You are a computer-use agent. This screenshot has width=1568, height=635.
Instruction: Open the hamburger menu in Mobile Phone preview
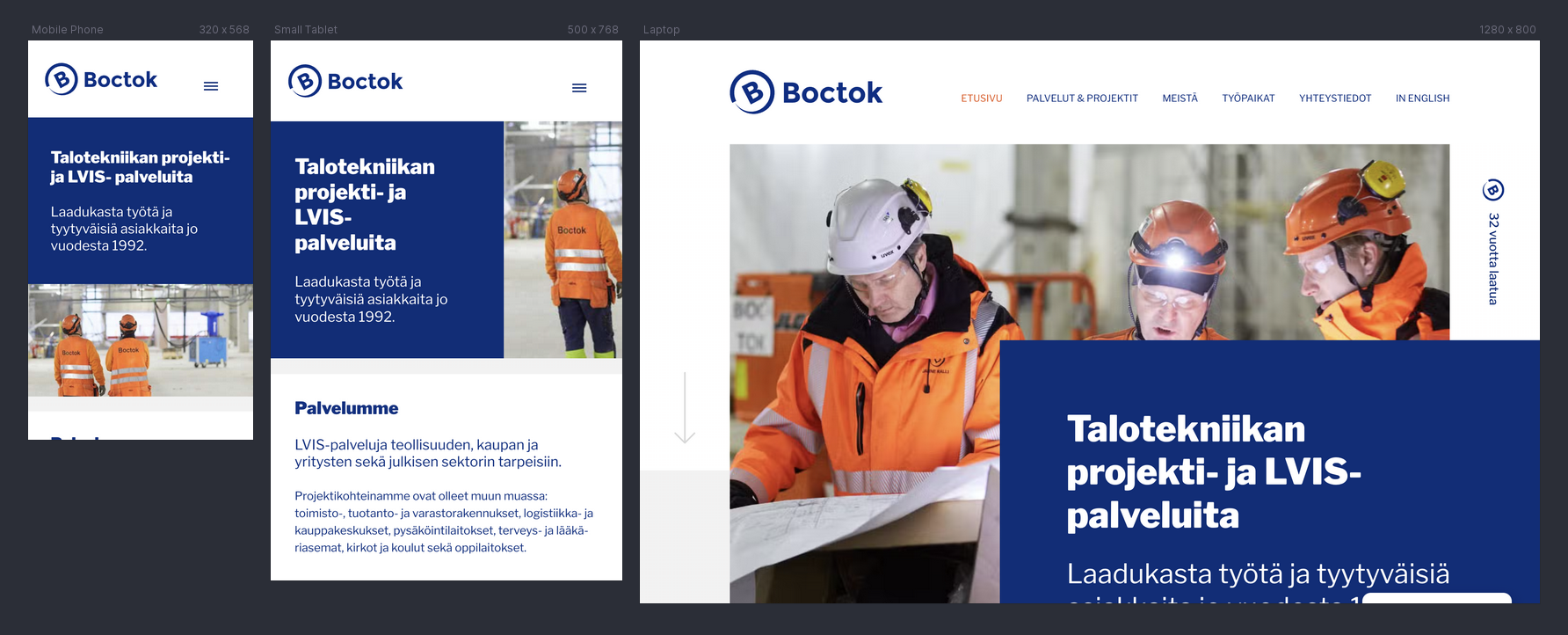(x=211, y=86)
